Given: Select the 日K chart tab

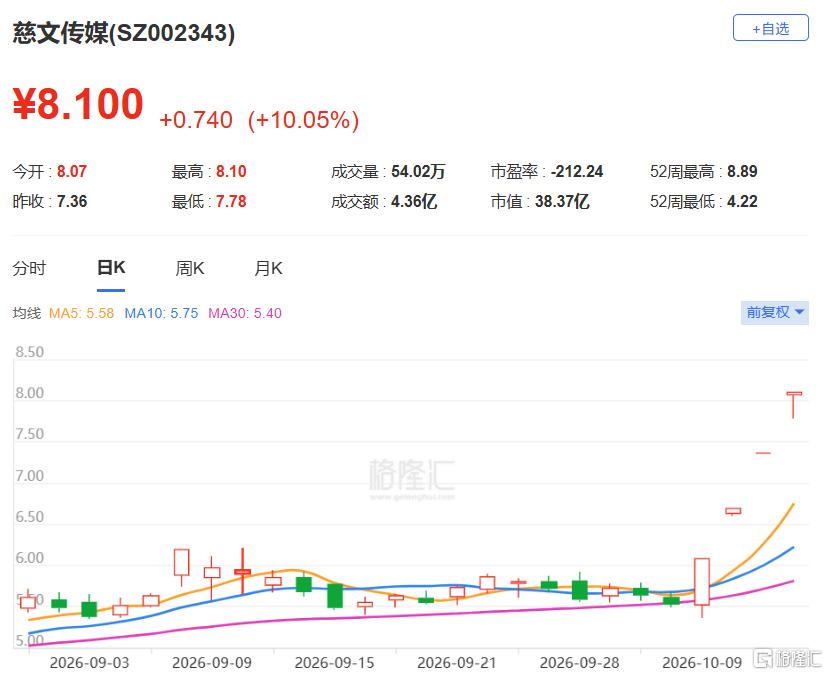Looking at the screenshot, I should 111,268.
